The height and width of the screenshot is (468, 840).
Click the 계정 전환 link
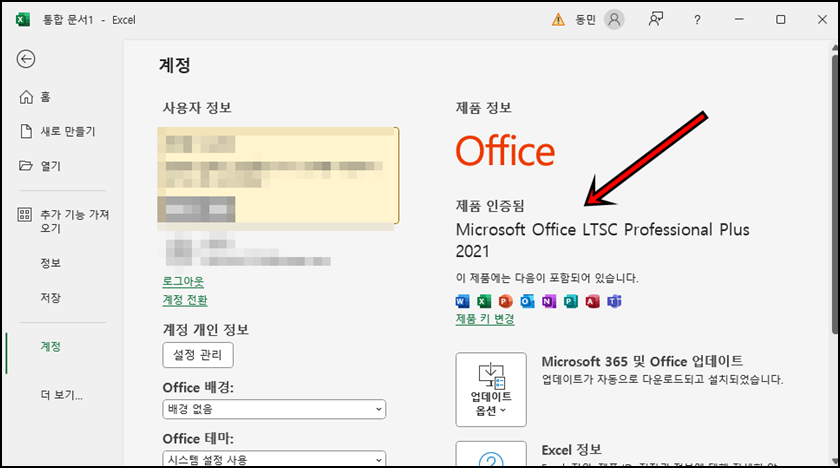pos(185,300)
